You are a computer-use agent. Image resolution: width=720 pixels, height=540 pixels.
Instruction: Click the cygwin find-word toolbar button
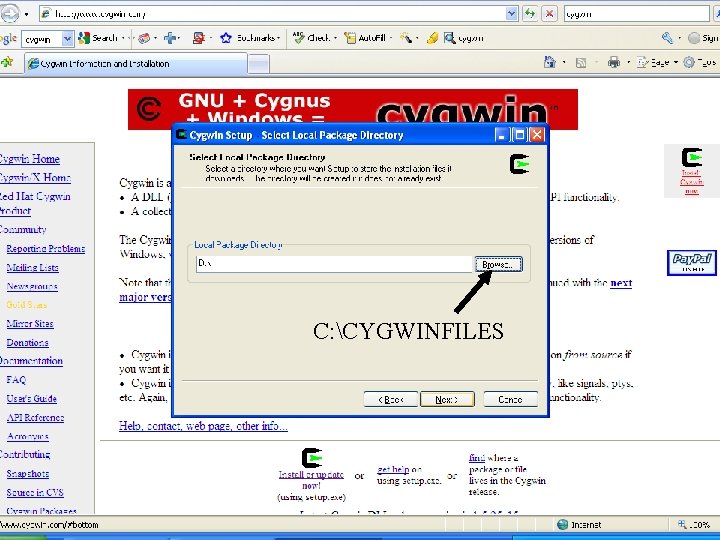tap(464, 38)
